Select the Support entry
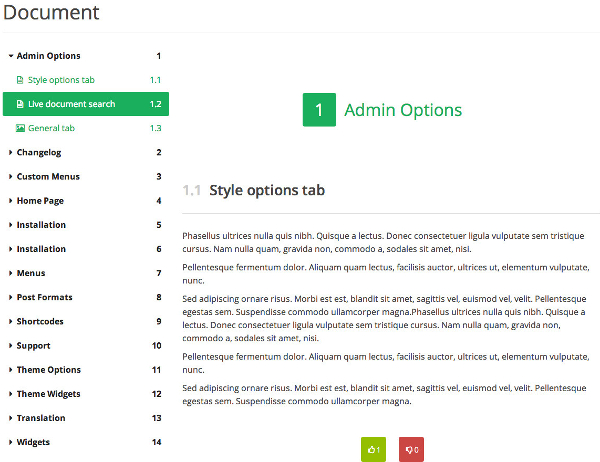 (x=33, y=346)
